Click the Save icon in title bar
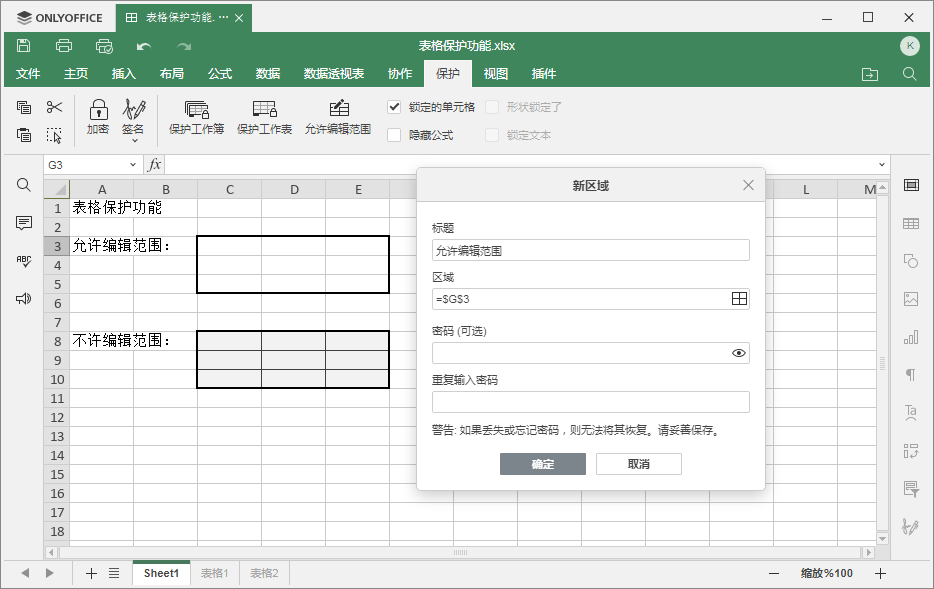 tap(23, 46)
